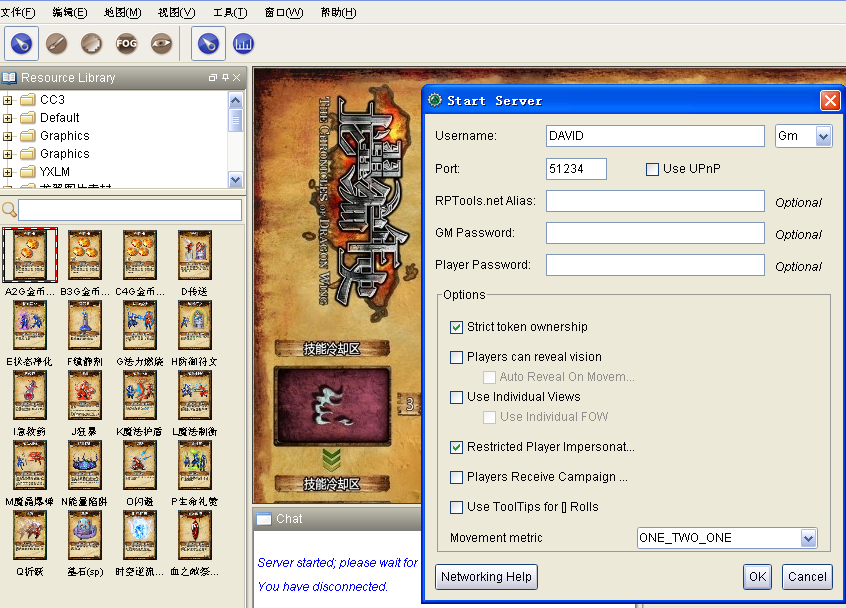Click the folder tree scroll down arrow
846x608 pixels.
236,180
